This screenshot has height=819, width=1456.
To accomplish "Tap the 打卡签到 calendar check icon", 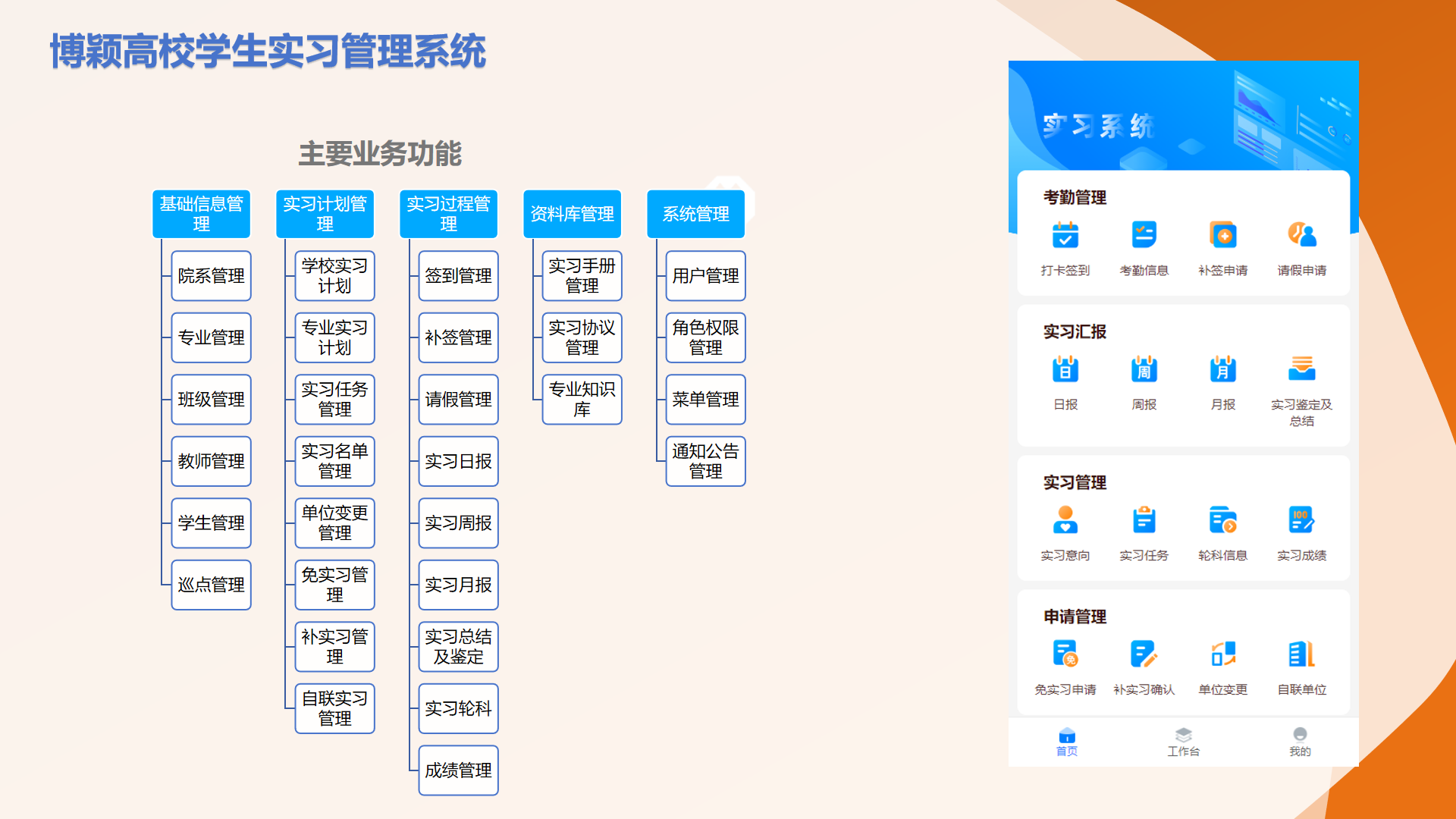I will tap(1065, 235).
